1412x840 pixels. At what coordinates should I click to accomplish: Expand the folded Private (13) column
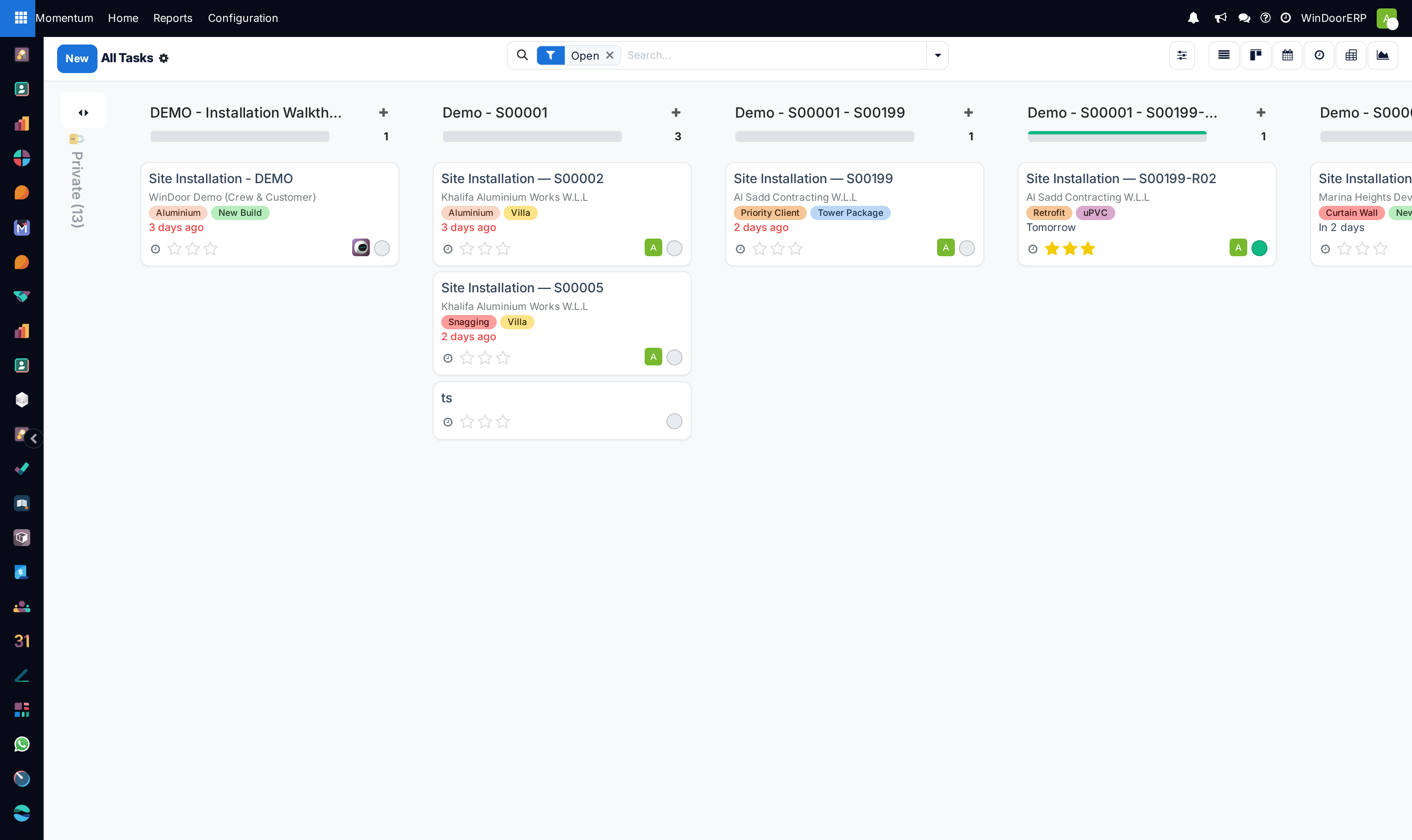pos(83,112)
